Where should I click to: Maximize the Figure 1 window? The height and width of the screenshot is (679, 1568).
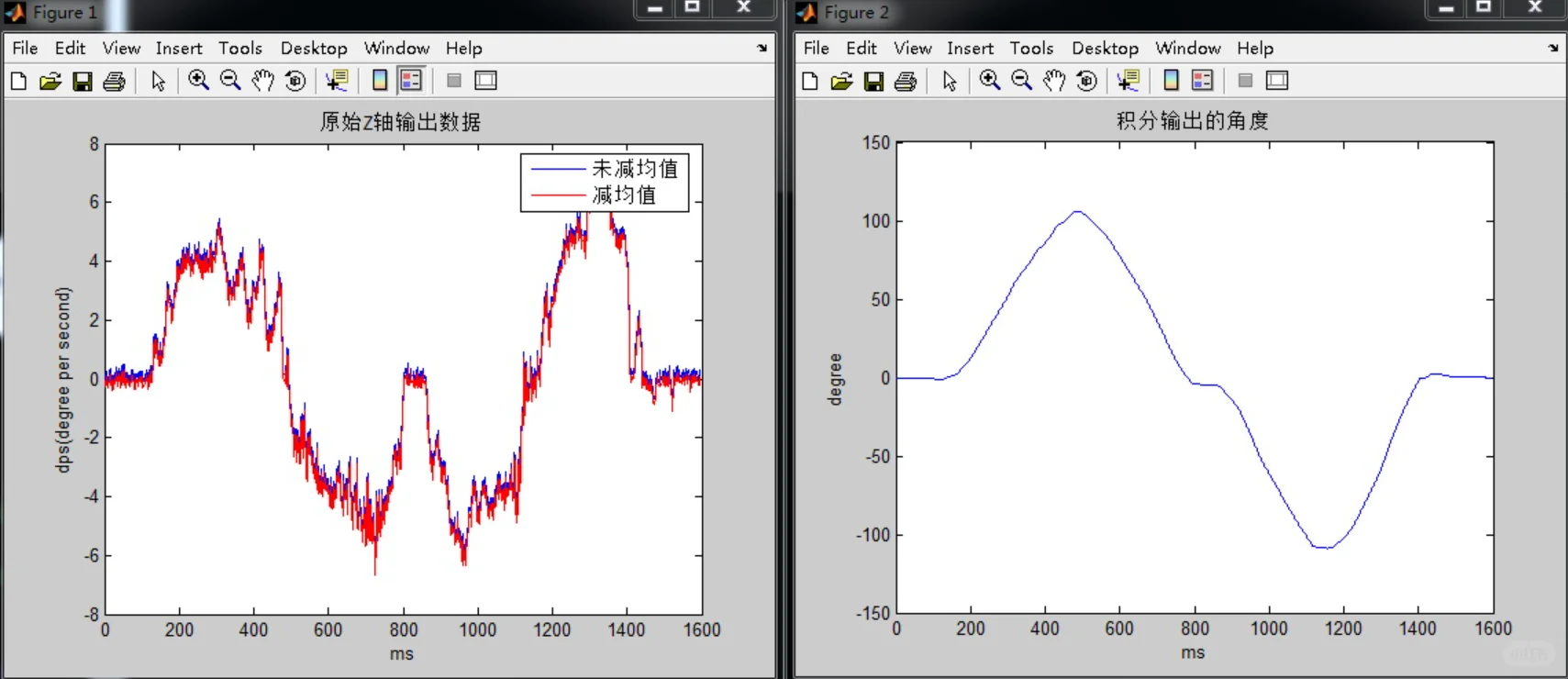coord(693,8)
